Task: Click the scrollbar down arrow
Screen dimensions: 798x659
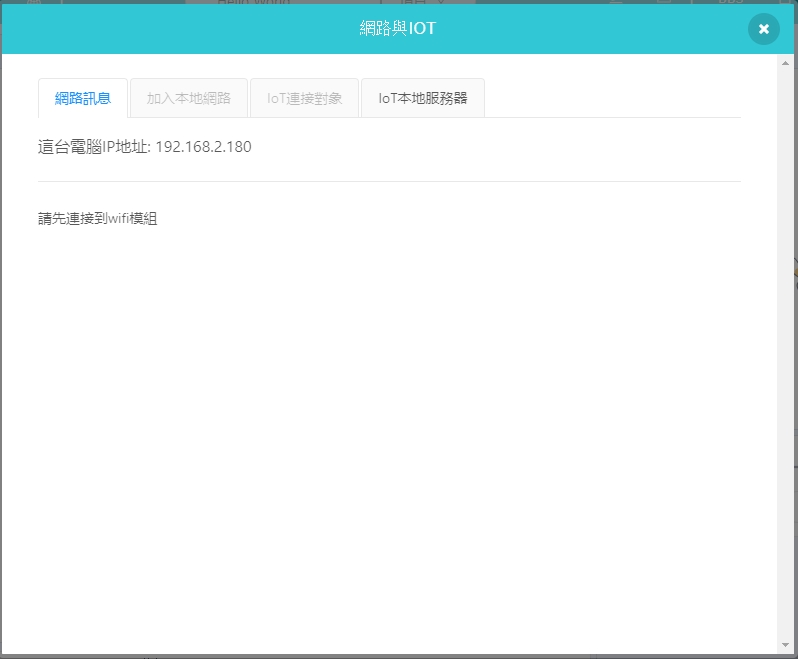Action: (x=785, y=645)
